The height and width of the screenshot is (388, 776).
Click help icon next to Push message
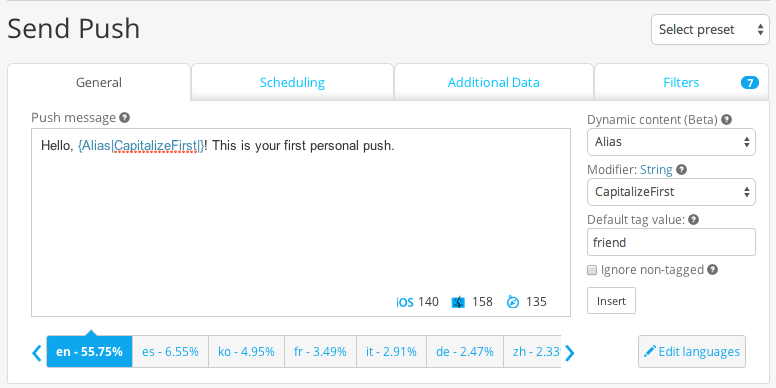pyautogui.click(x=125, y=118)
